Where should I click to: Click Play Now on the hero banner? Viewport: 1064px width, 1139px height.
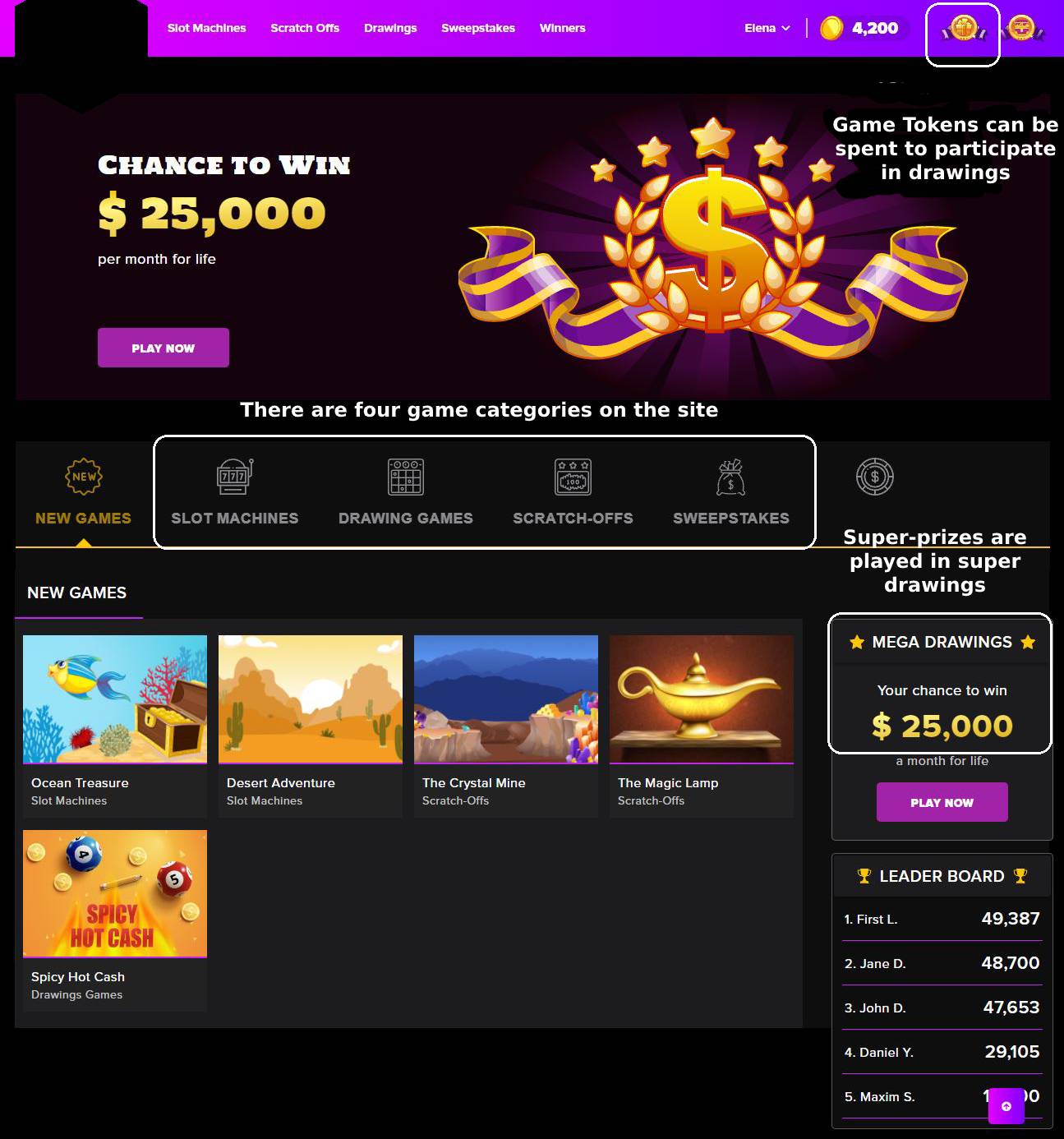pyautogui.click(x=164, y=348)
